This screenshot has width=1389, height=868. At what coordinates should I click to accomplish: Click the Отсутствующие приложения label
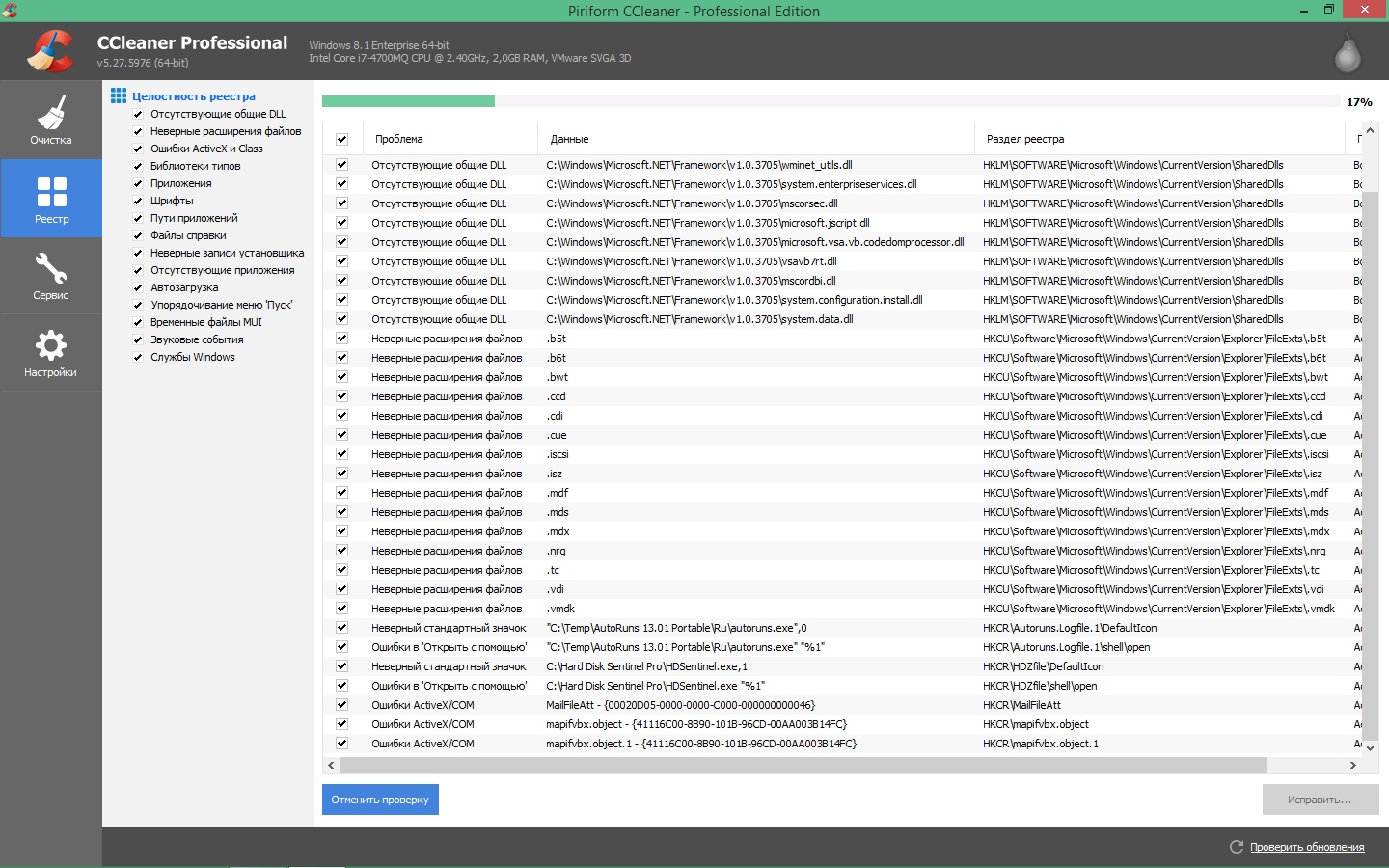click(x=222, y=270)
